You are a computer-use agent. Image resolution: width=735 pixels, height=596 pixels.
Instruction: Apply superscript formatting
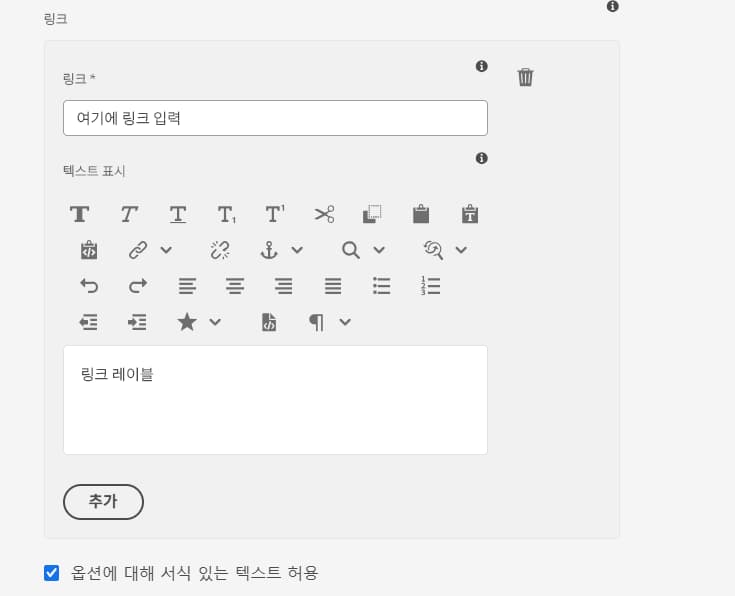point(275,214)
